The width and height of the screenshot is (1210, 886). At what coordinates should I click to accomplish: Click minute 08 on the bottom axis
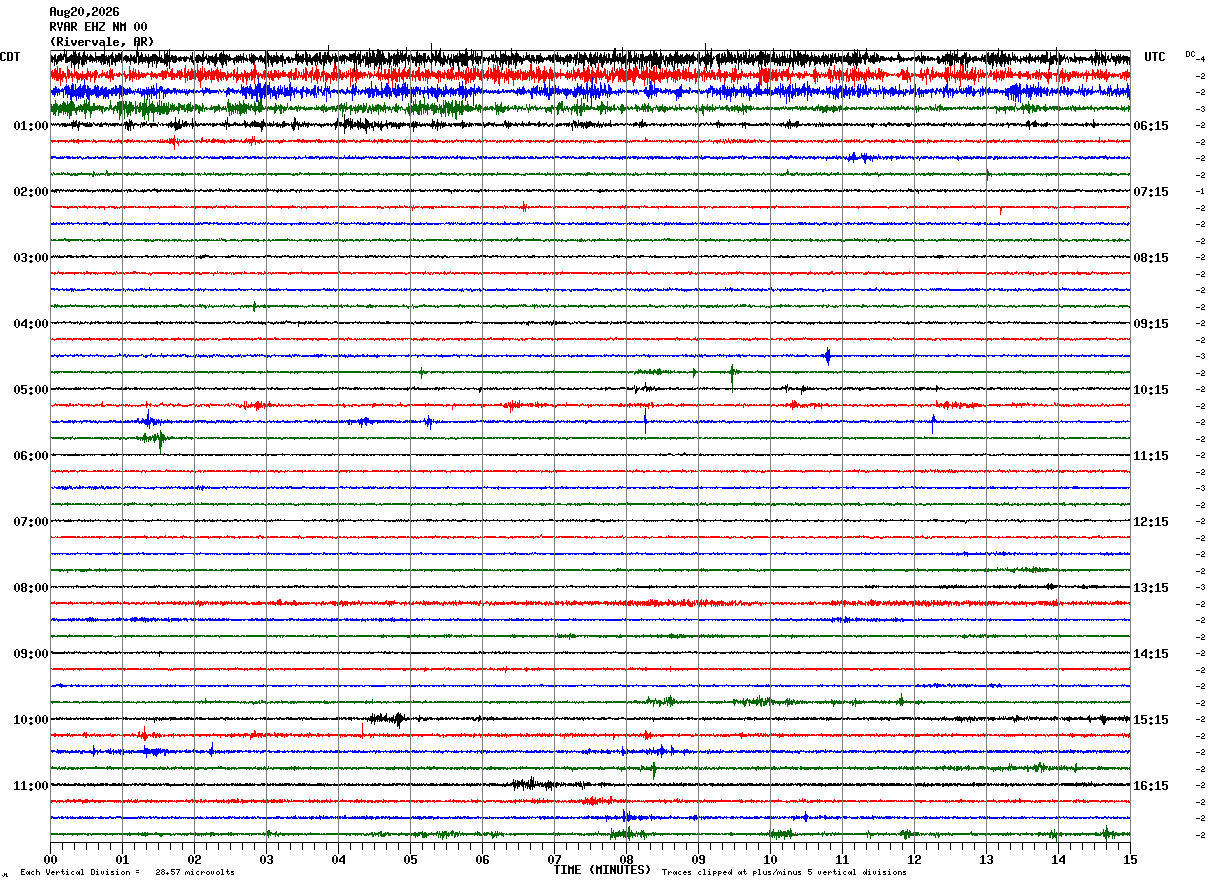point(626,859)
